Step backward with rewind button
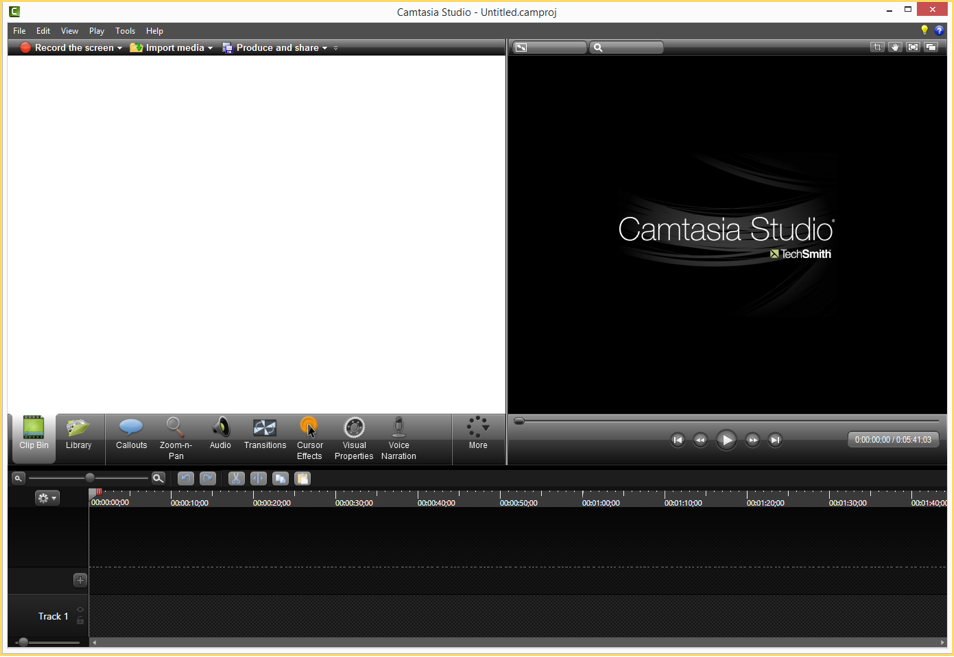 pyautogui.click(x=700, y=440)
